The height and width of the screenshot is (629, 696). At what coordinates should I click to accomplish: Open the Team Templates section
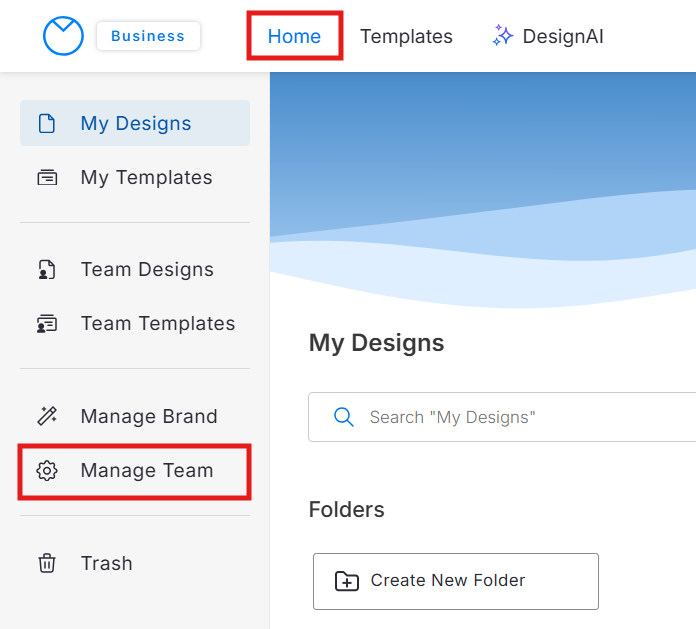coord(158,324)
